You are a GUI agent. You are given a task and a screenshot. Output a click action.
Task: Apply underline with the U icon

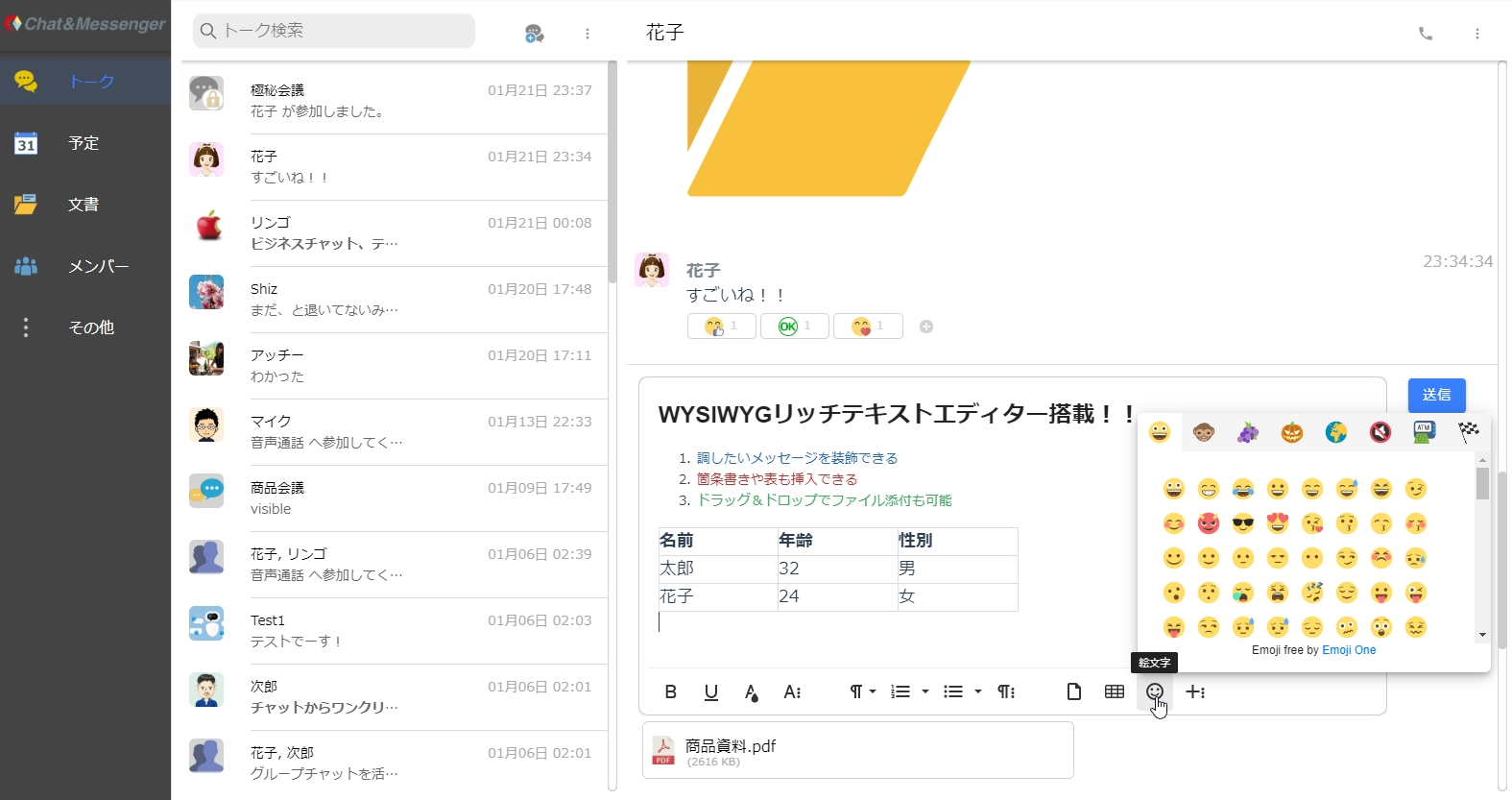tap(711, 691)
